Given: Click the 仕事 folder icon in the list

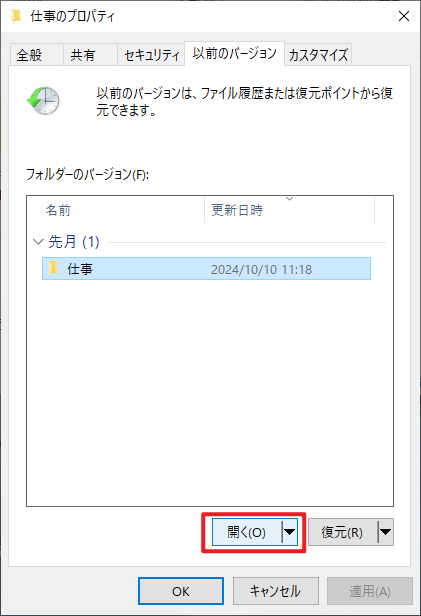Looking at the screenshot, I should (x=53, y=268).
